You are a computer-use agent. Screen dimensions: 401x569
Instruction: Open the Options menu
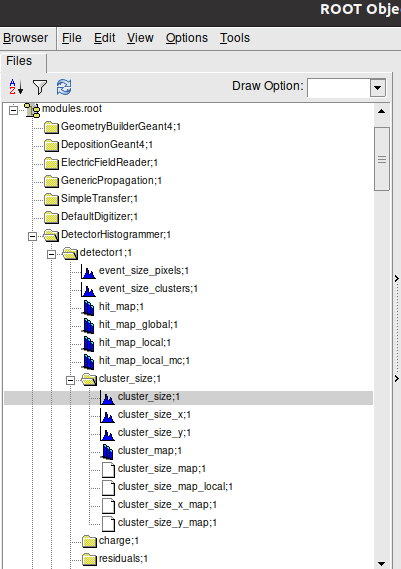187,38
